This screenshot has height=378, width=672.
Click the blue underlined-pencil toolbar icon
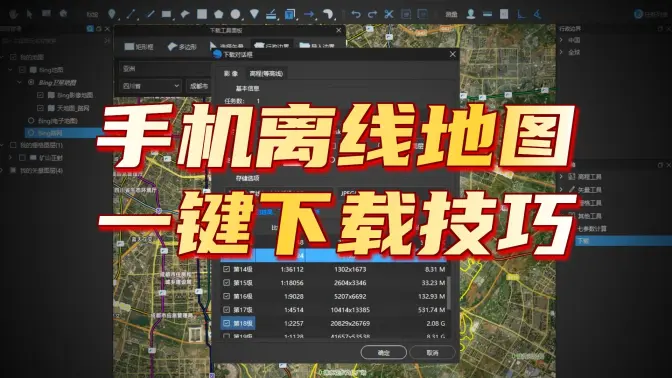pos(271,15)
